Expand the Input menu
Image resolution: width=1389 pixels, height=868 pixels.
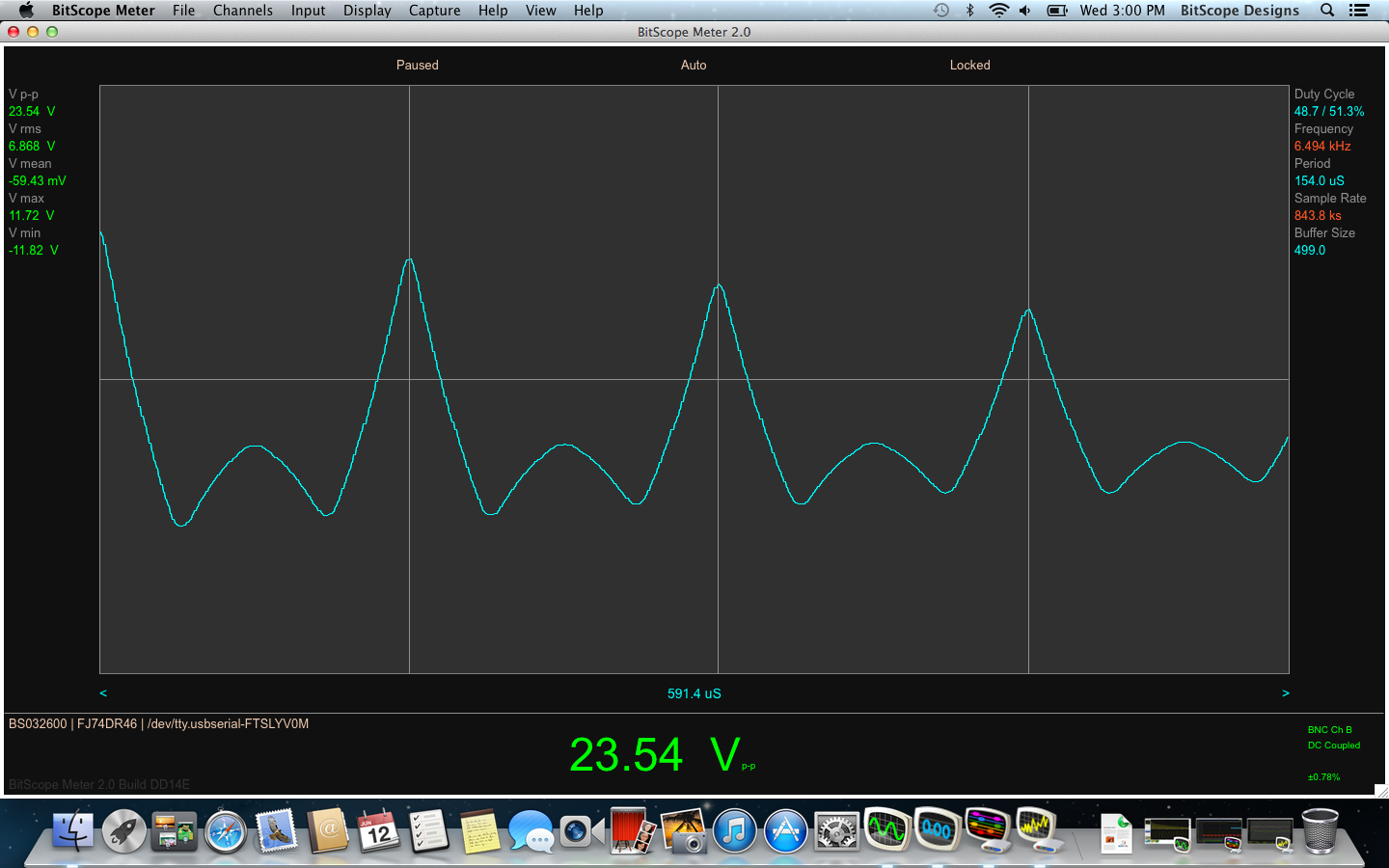[x=308, y=11]
